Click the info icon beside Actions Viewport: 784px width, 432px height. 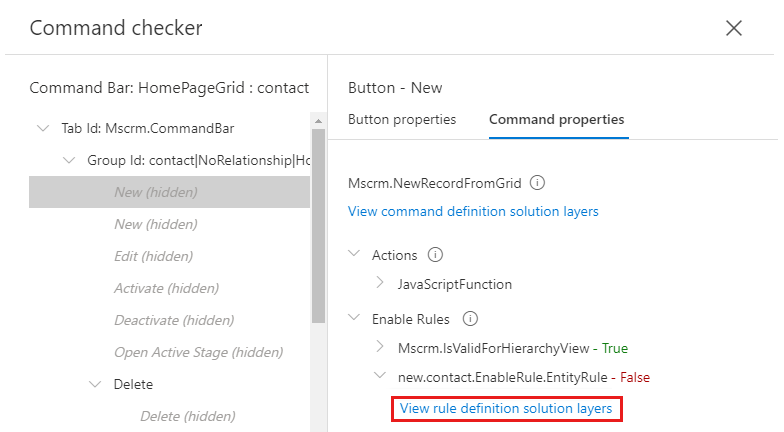(434, 255)
